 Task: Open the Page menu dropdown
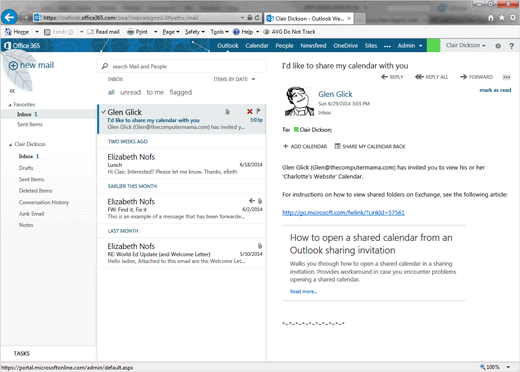171,32
